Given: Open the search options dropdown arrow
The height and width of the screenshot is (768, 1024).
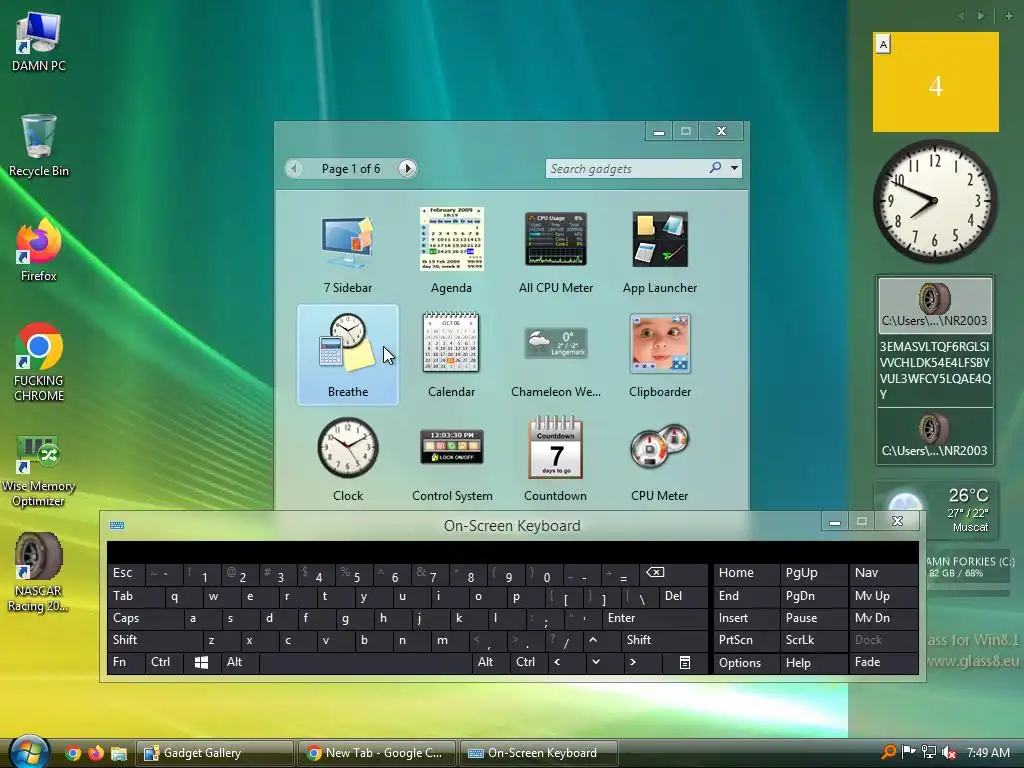Looking at the screenshot, I should pyautogui.click(x=735, y=168).
